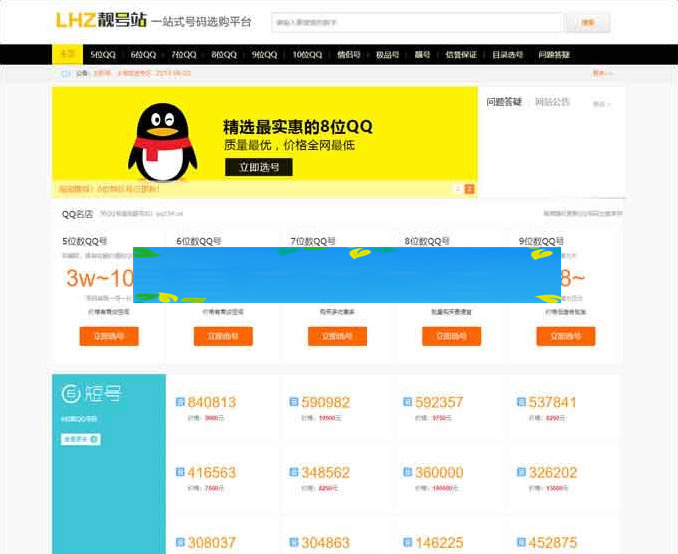
Task: Click the black 立即选号 banner button
Action: click(258, 167)
